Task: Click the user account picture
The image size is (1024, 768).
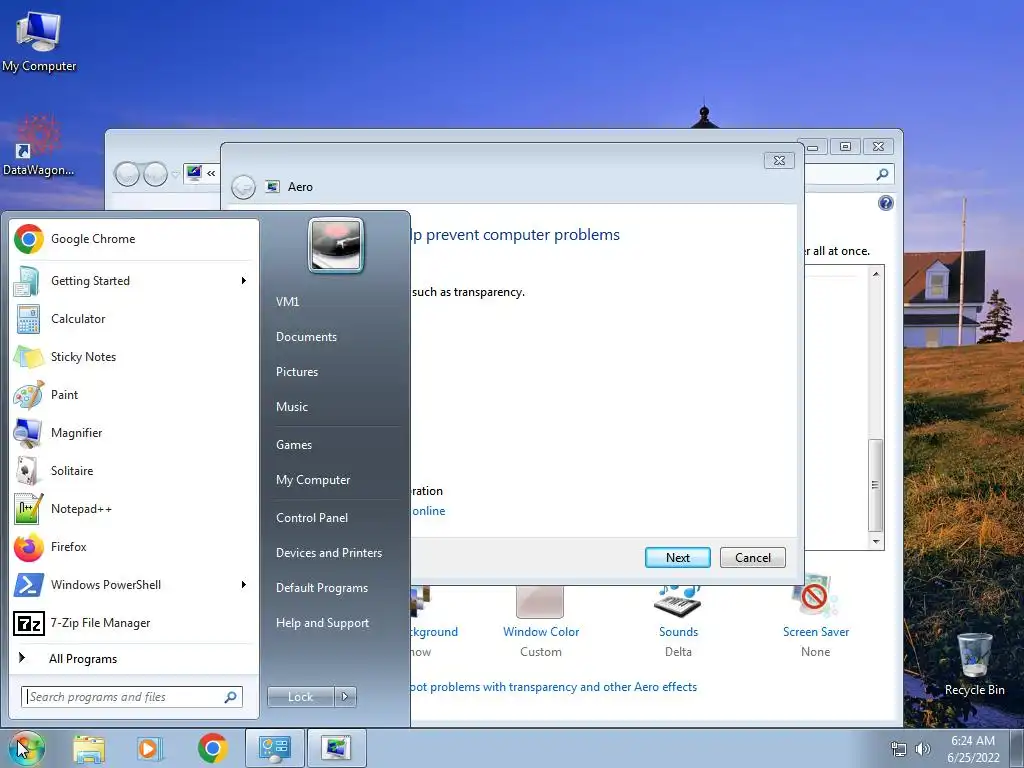Action: coord(336,245)
